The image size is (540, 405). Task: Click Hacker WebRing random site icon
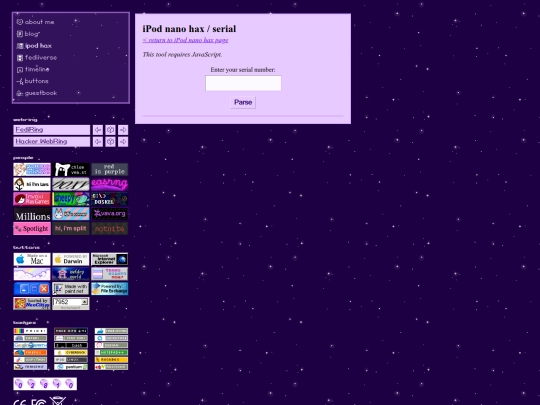[x=110, y=142]
